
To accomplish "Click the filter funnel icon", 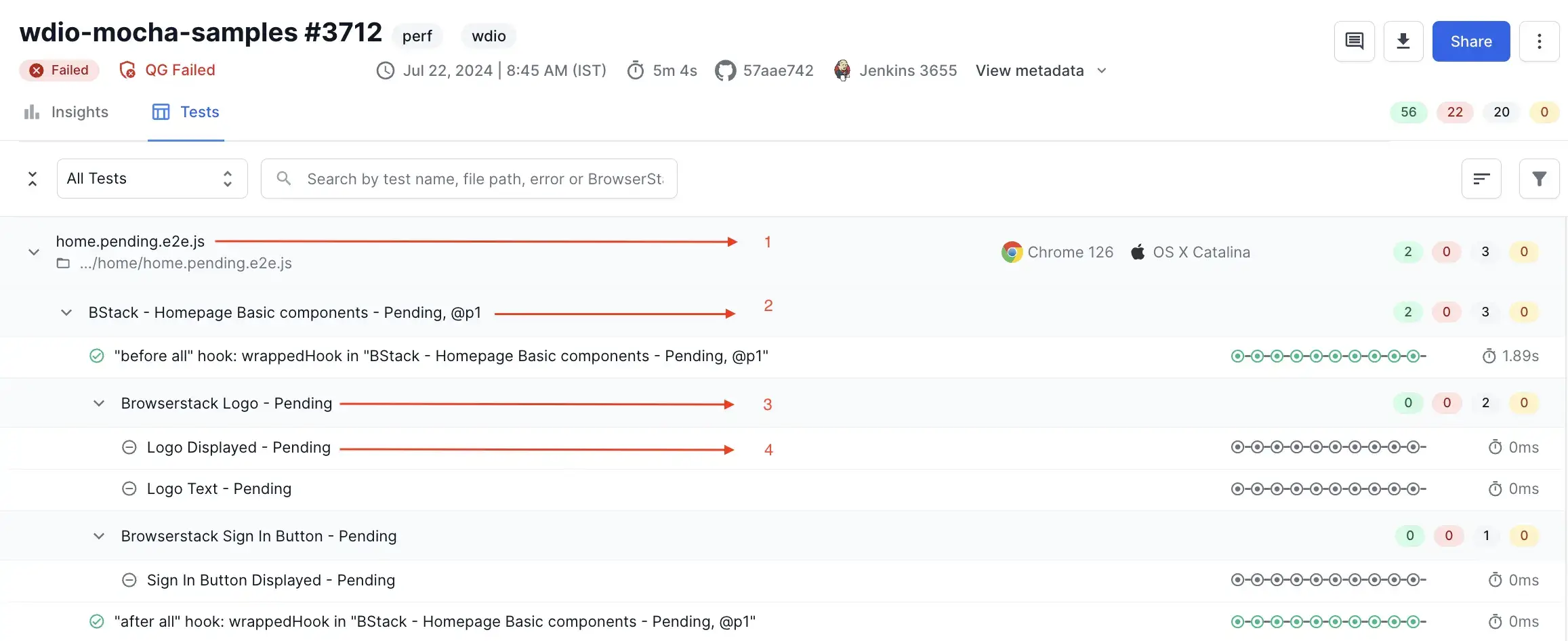I will pyautogui.click(x=1539, y=179).
